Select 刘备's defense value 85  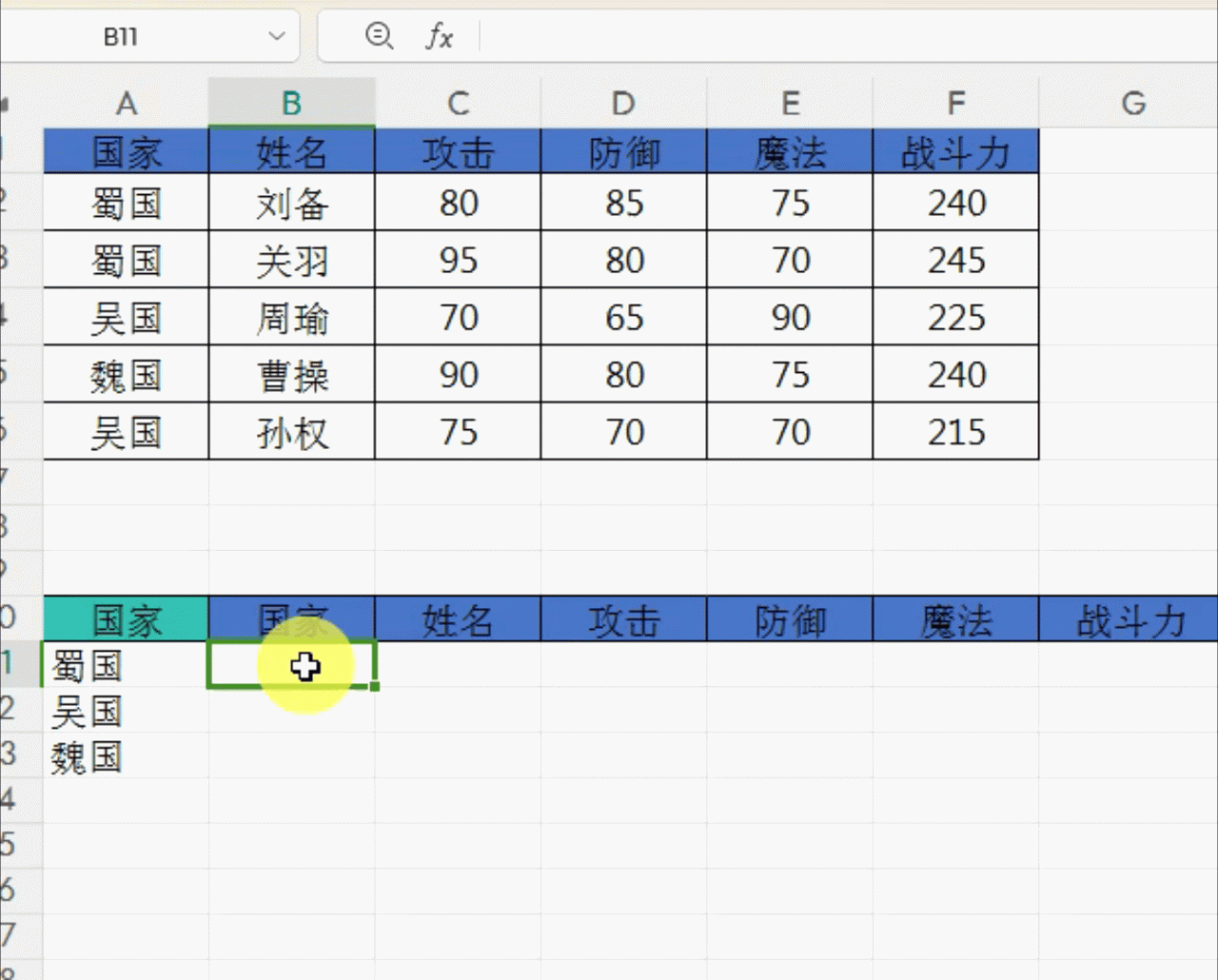tap(623, 203)
